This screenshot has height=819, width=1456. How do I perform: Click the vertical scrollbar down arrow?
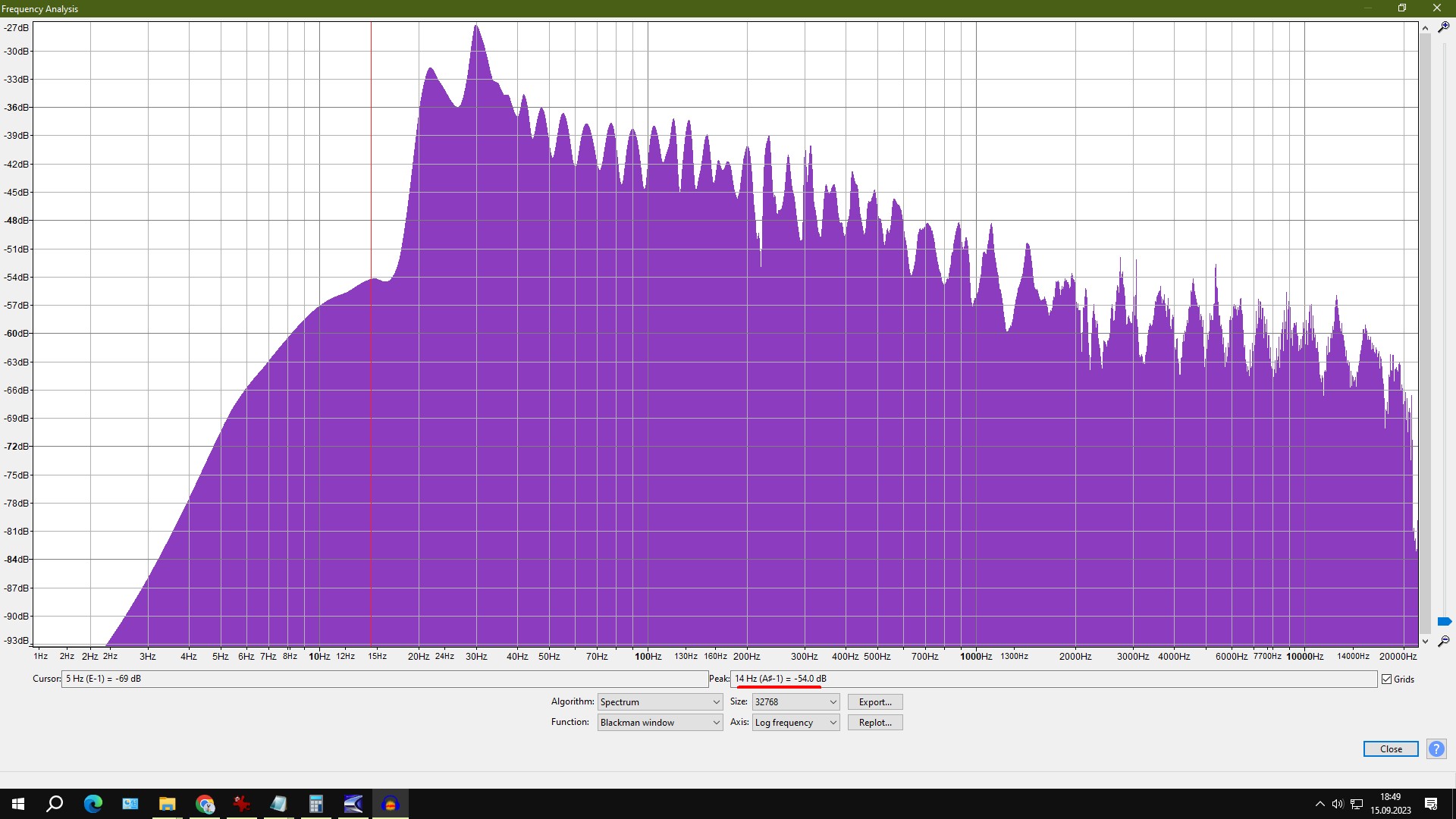1425,642
